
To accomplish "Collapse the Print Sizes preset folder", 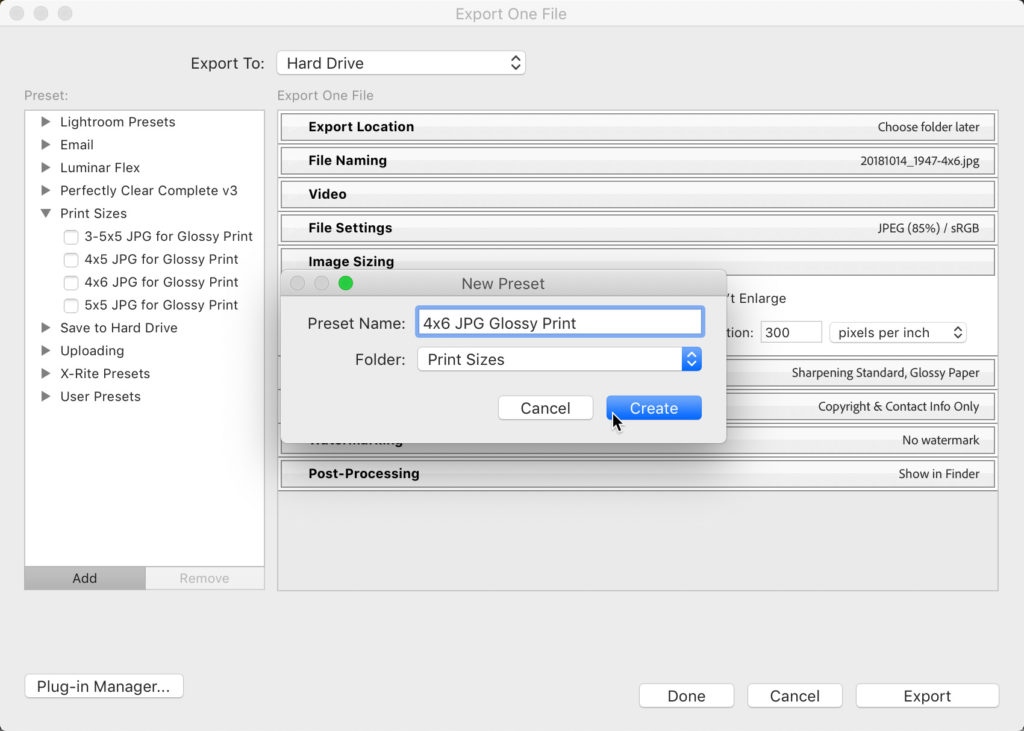I will [x=46, y=214].
